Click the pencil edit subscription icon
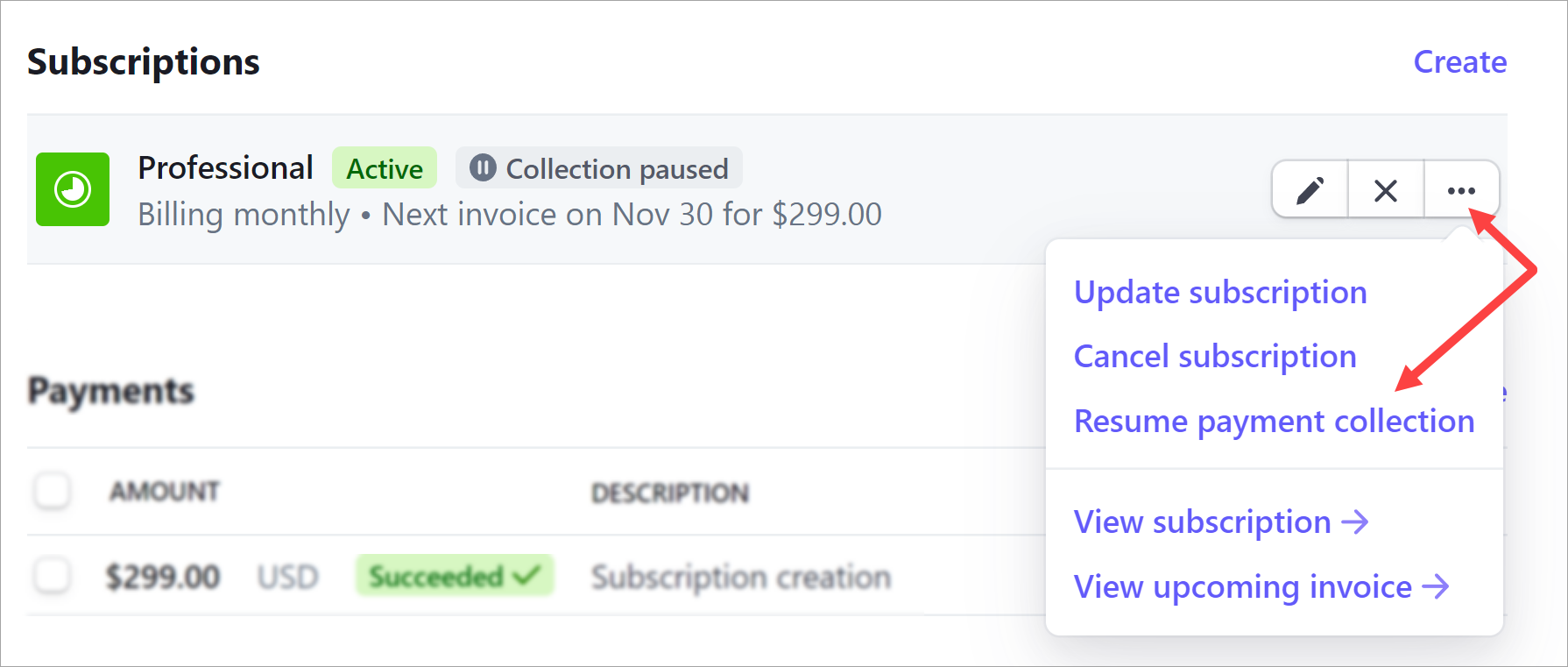1568x667 pixels. tap(1310, 189)
